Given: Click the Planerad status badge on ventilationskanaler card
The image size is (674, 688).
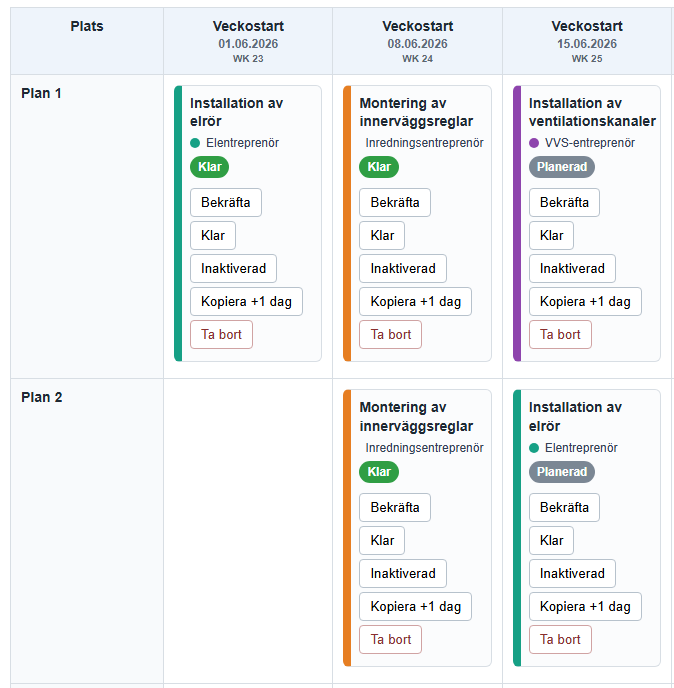Looking at the screenshot, I should pos(562,167).
